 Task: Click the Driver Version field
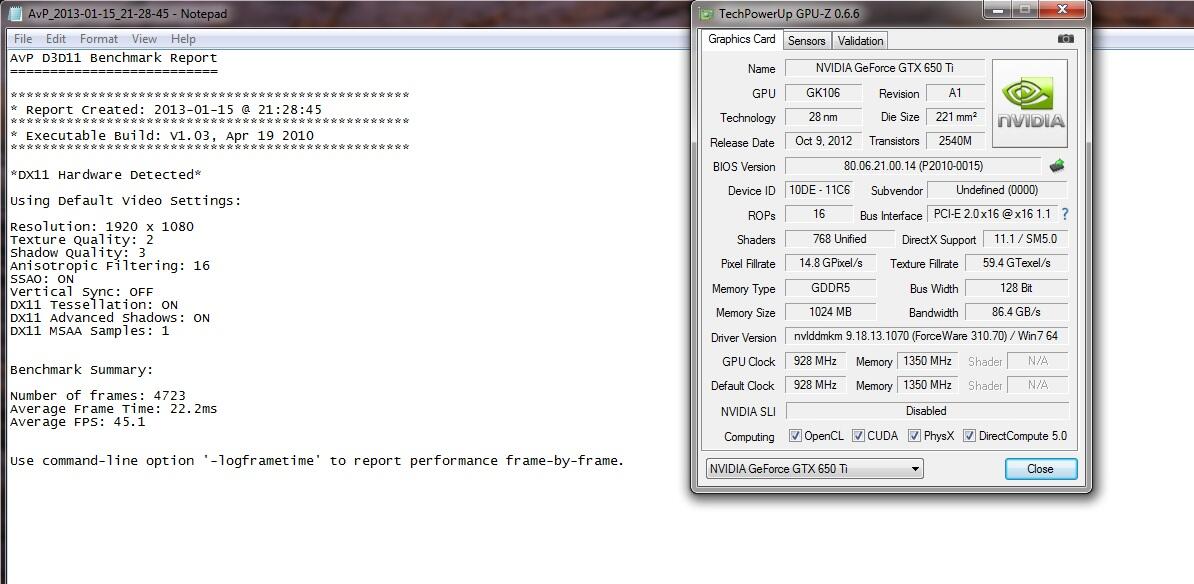click(x=926, y=337)
